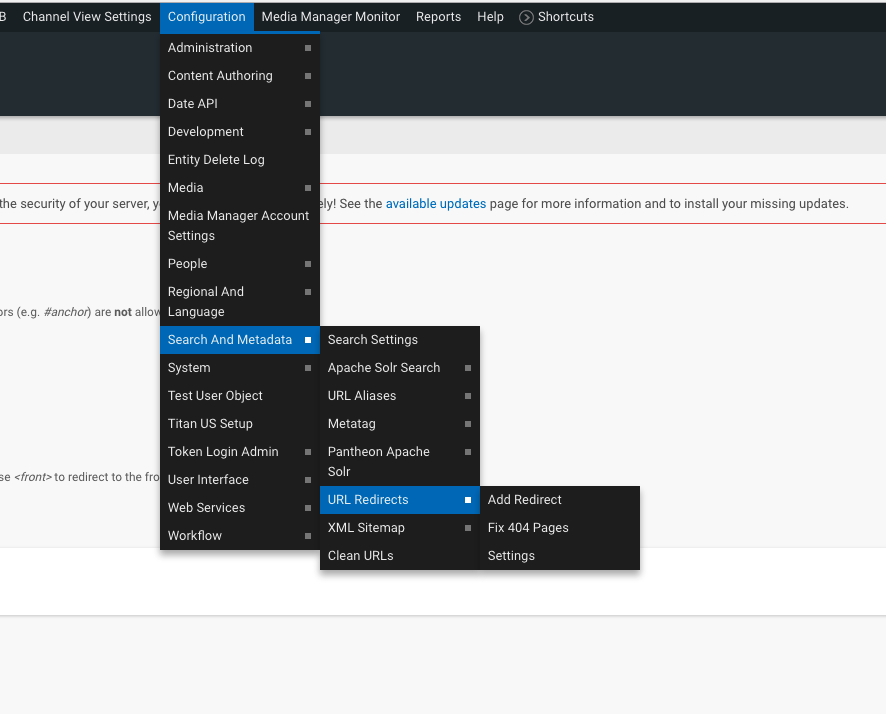
Task: Select Regional And Language entry
Action: [x=240, y=302]
